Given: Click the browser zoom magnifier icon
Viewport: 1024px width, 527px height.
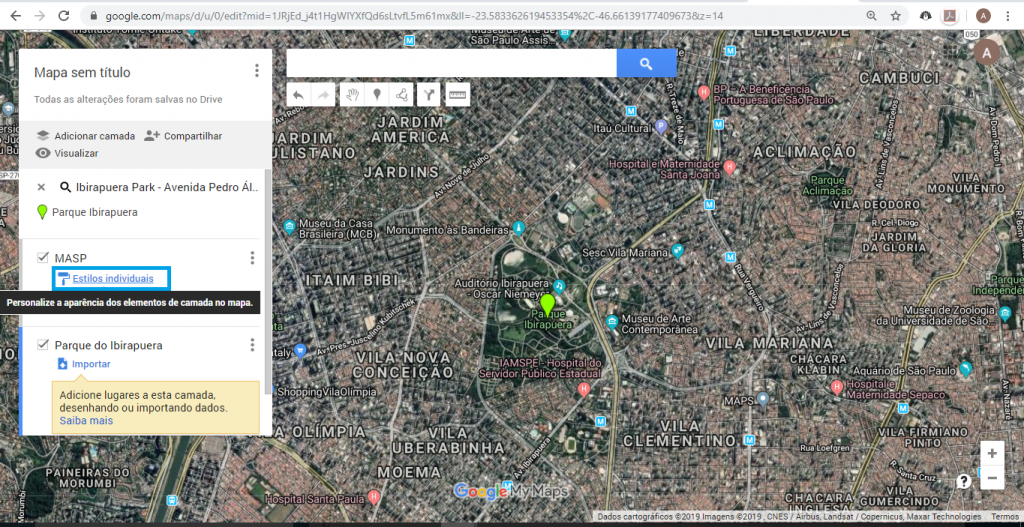Looking at the screenshot, I should [x=871, y=16].
